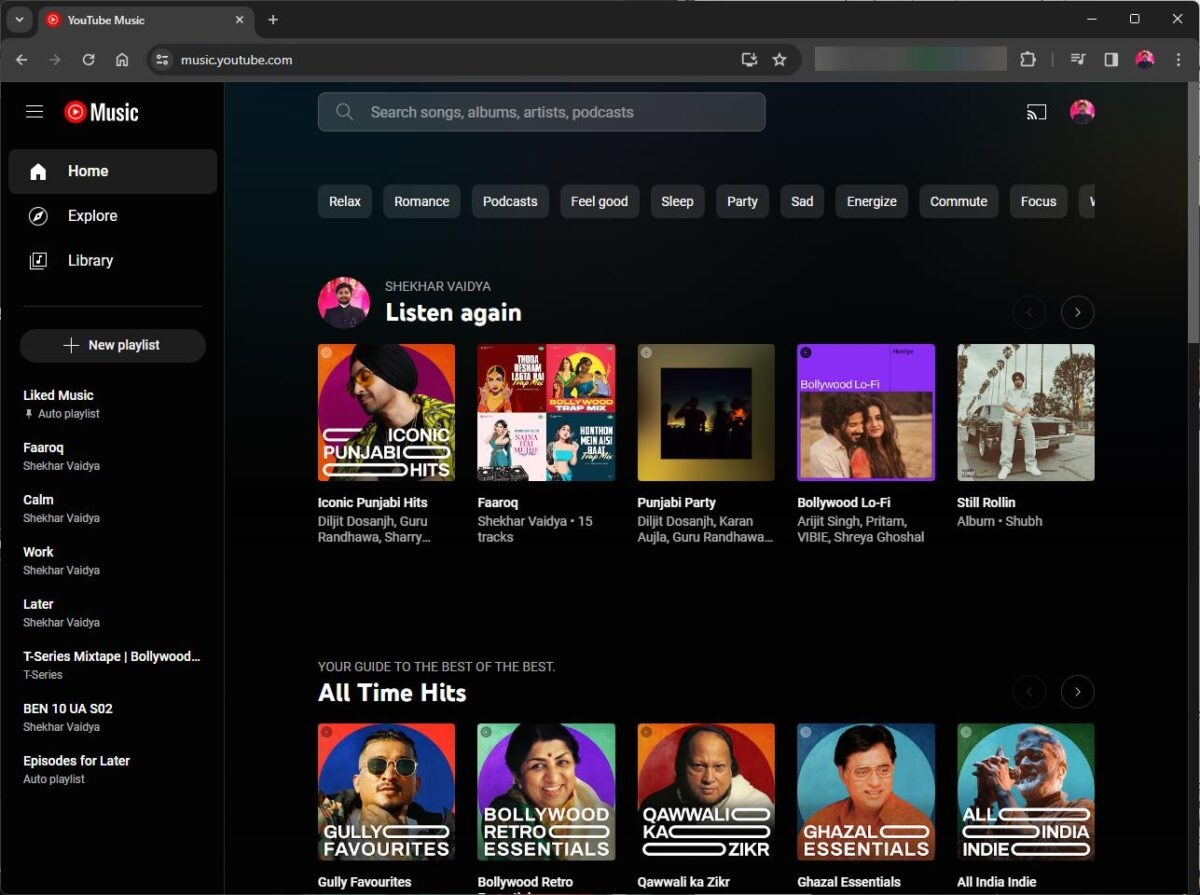Open the Still Rollin album cover
Image resolution: width=1200 pixels, height=895 pixels.
tap(1026, 413)
